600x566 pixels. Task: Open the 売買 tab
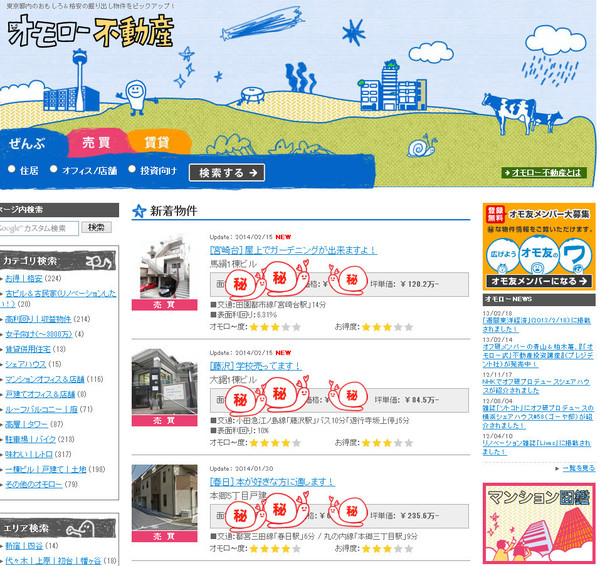click(x=96, y=143)
